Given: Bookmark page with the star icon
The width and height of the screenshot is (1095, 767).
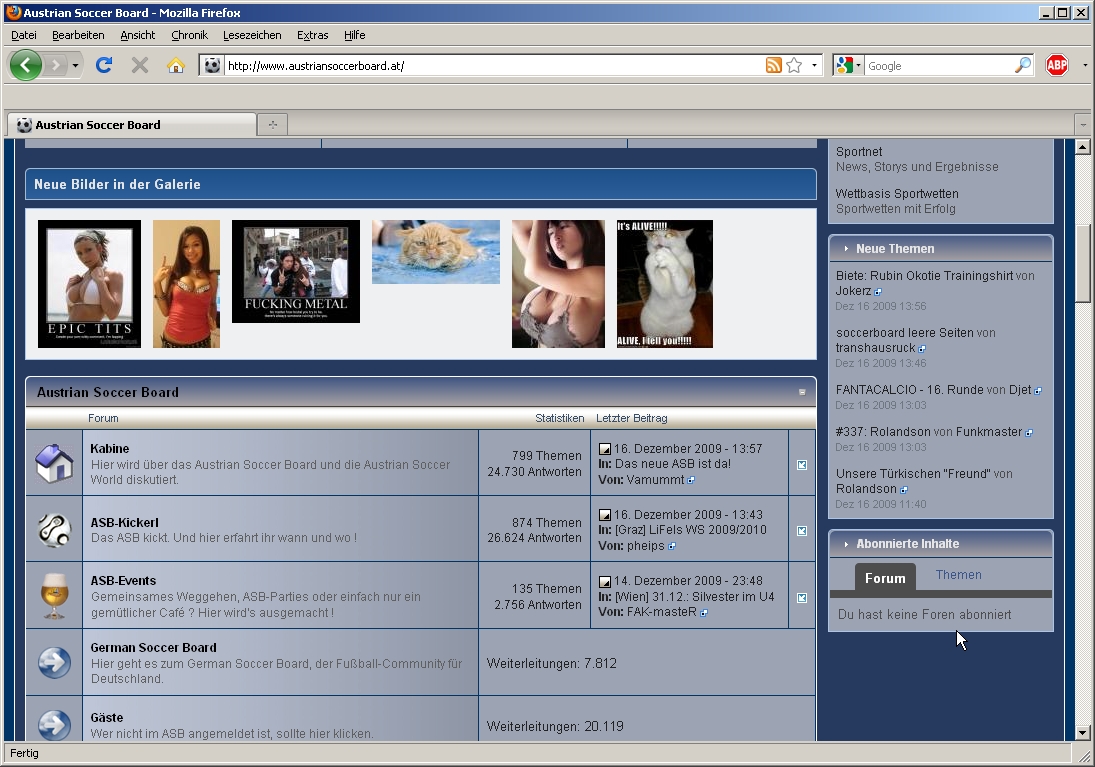Looking at the screenshot, I should 794,66.
